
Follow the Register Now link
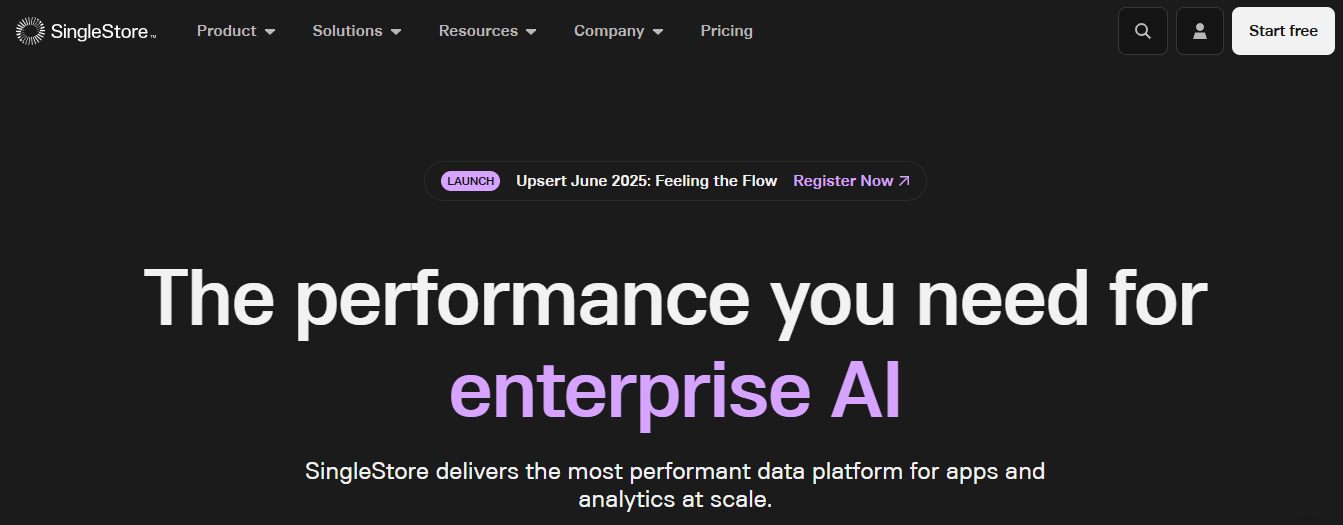point(843,181)
